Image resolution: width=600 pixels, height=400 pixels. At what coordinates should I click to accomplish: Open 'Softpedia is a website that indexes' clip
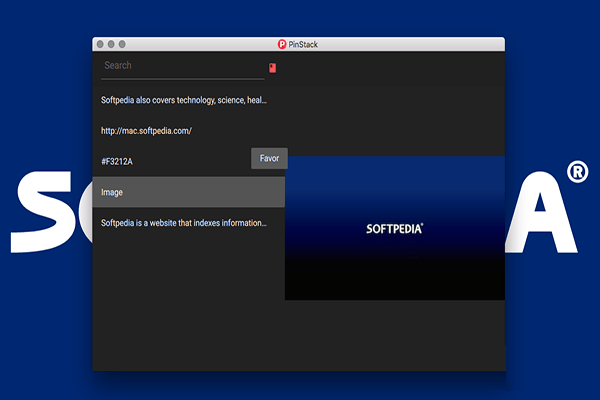pyautogui.click(x=184, y=222)
